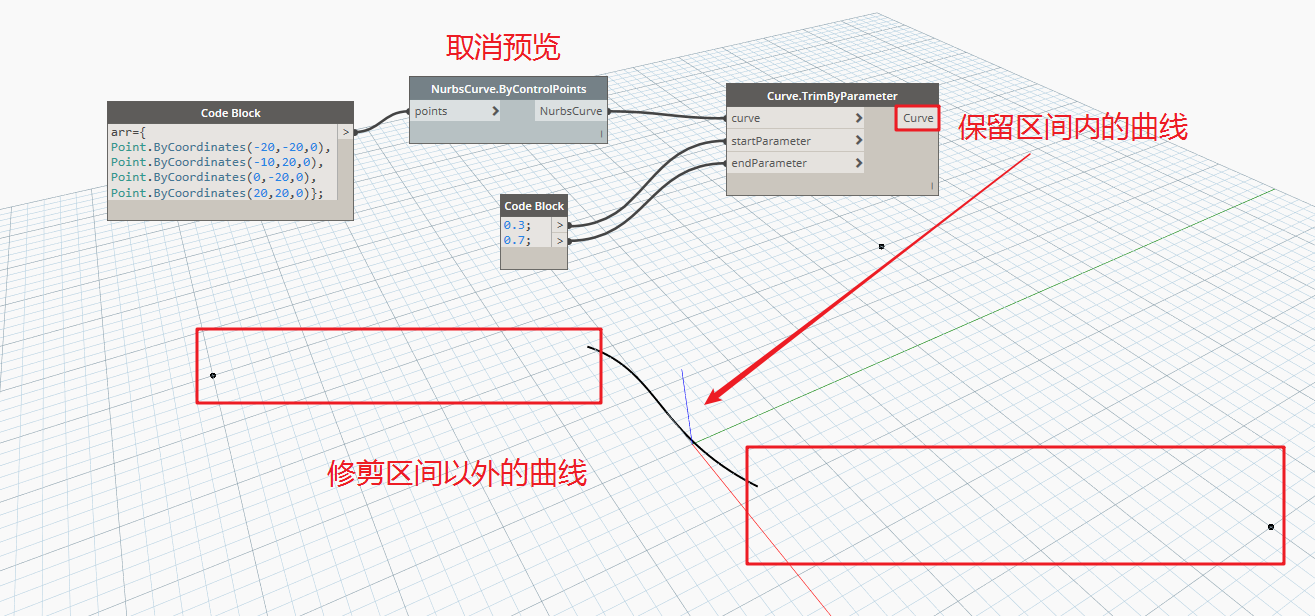1315x616 pixels.
Task: Click the points input port
Action: coord(455,111)
